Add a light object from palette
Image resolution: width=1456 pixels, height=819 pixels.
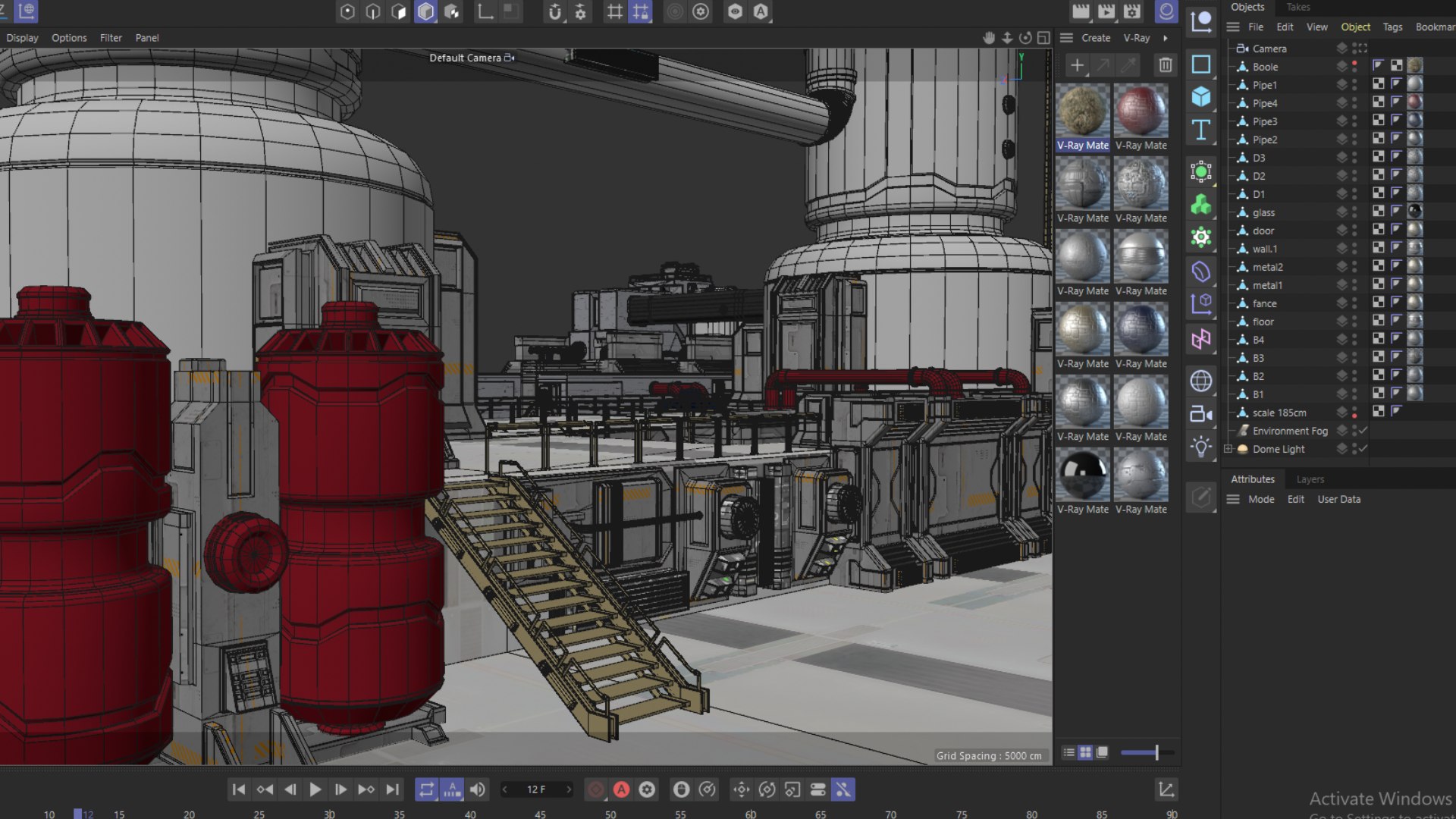[1201, 447]
